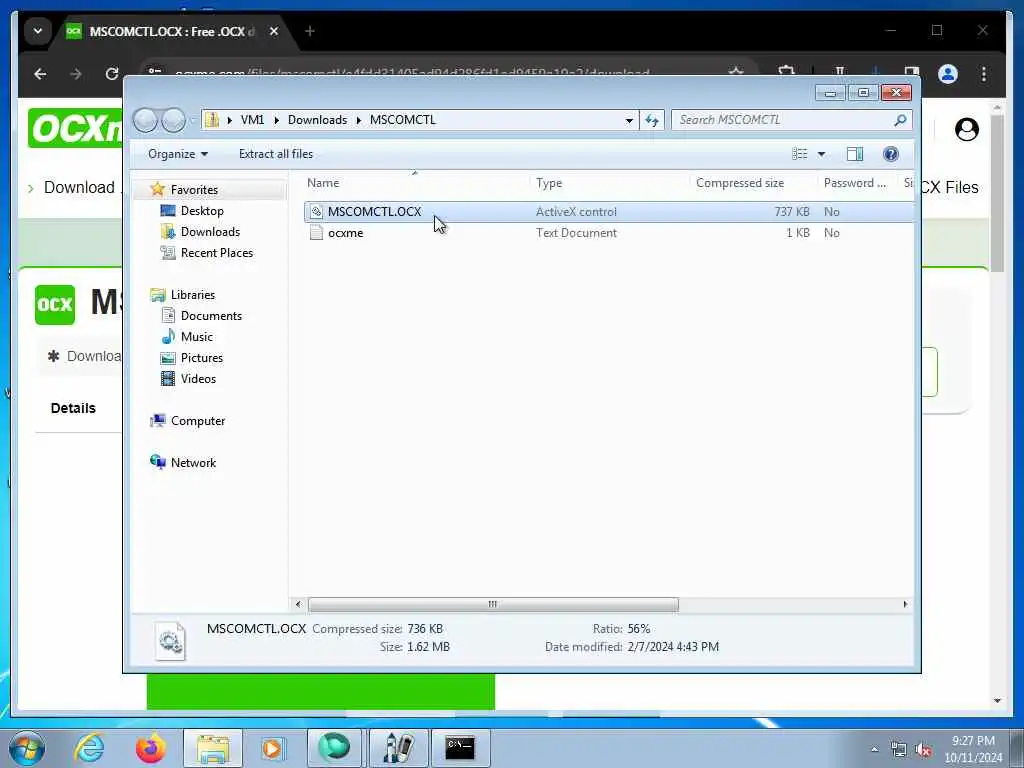Launch Firefox from the taskbar
The height and width of the screenshot is (768, 1024).
click(x=150, y=748)
